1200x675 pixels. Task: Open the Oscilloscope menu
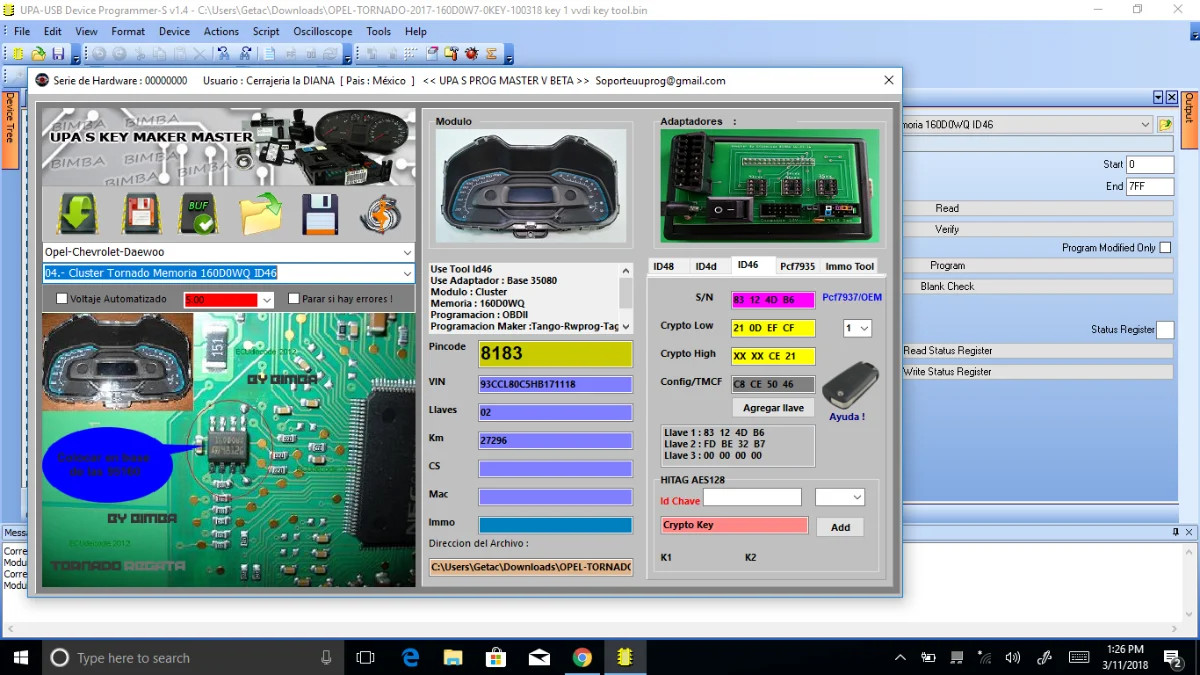tap(322, 31)
